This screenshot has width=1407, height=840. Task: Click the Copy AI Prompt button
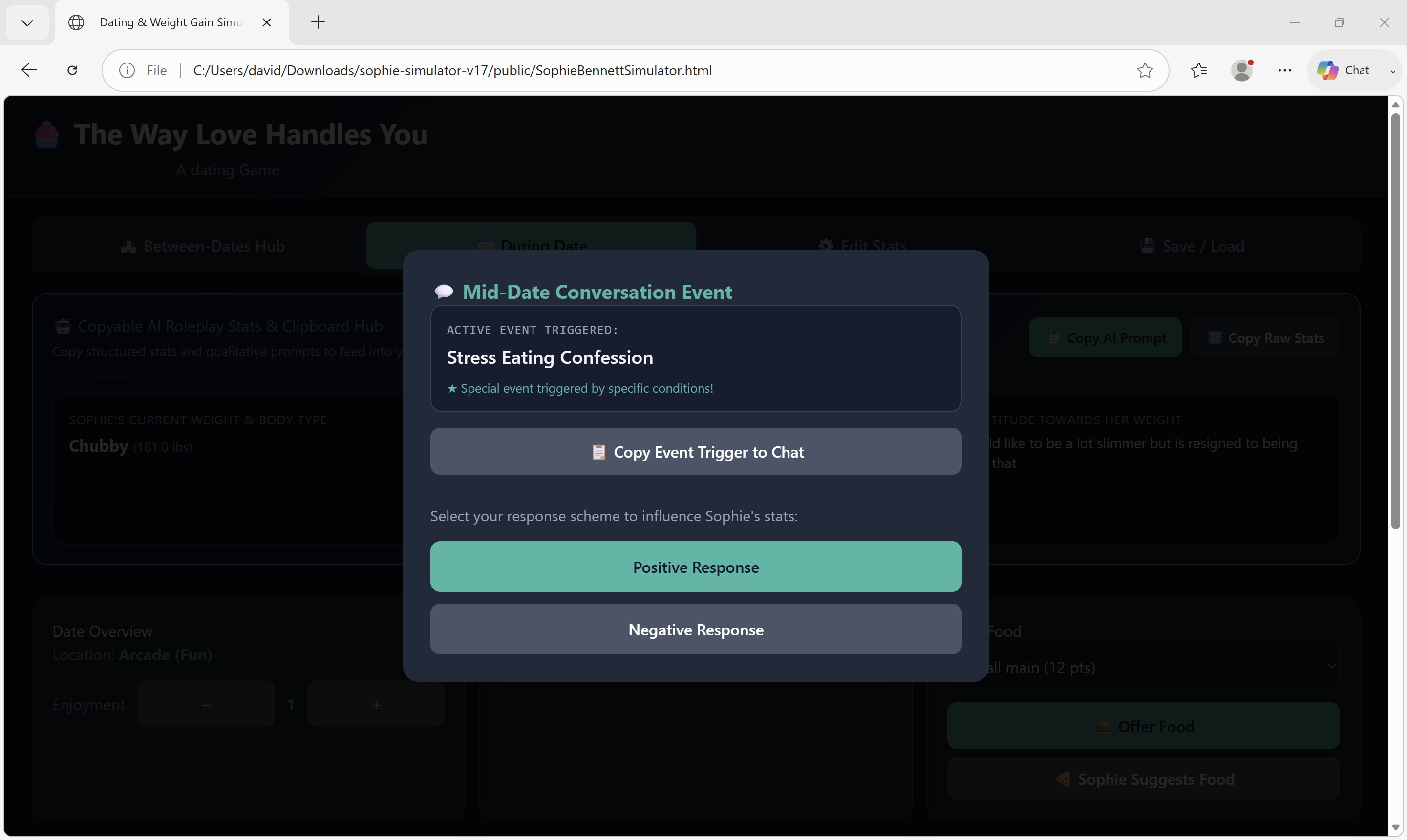coord(1105,338)
